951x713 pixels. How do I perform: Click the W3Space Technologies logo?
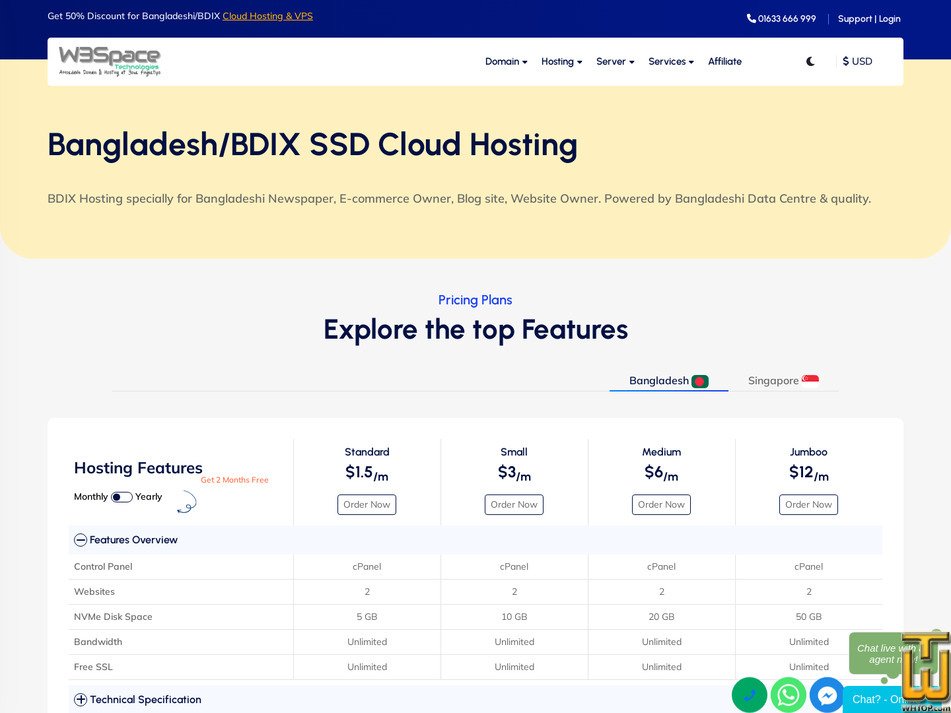pos(110,61)
